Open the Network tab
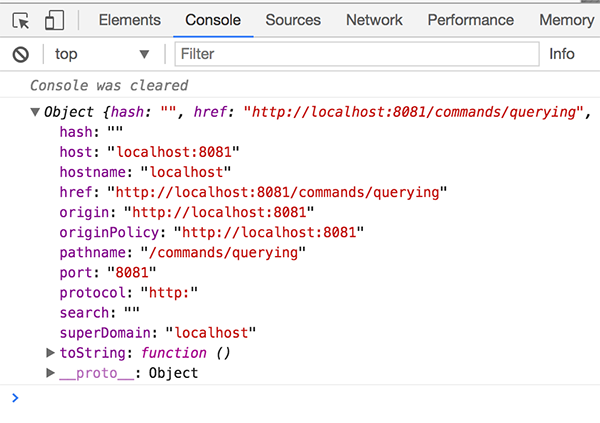This screenshot has height=423, width=600. click(x=374, y=20)
